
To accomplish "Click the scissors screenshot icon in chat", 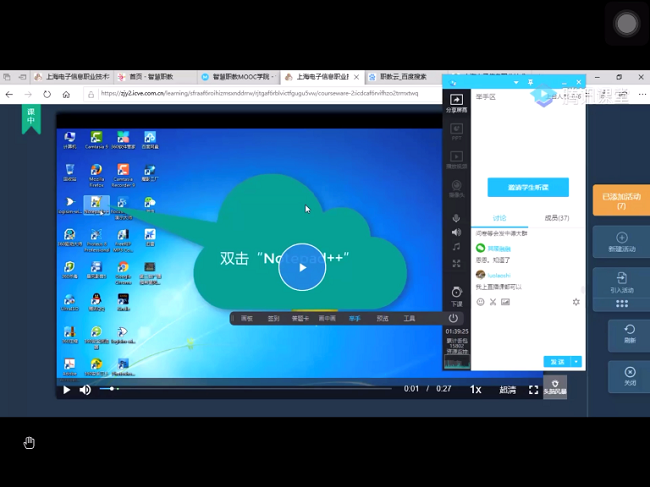I will tap(493, 302).
